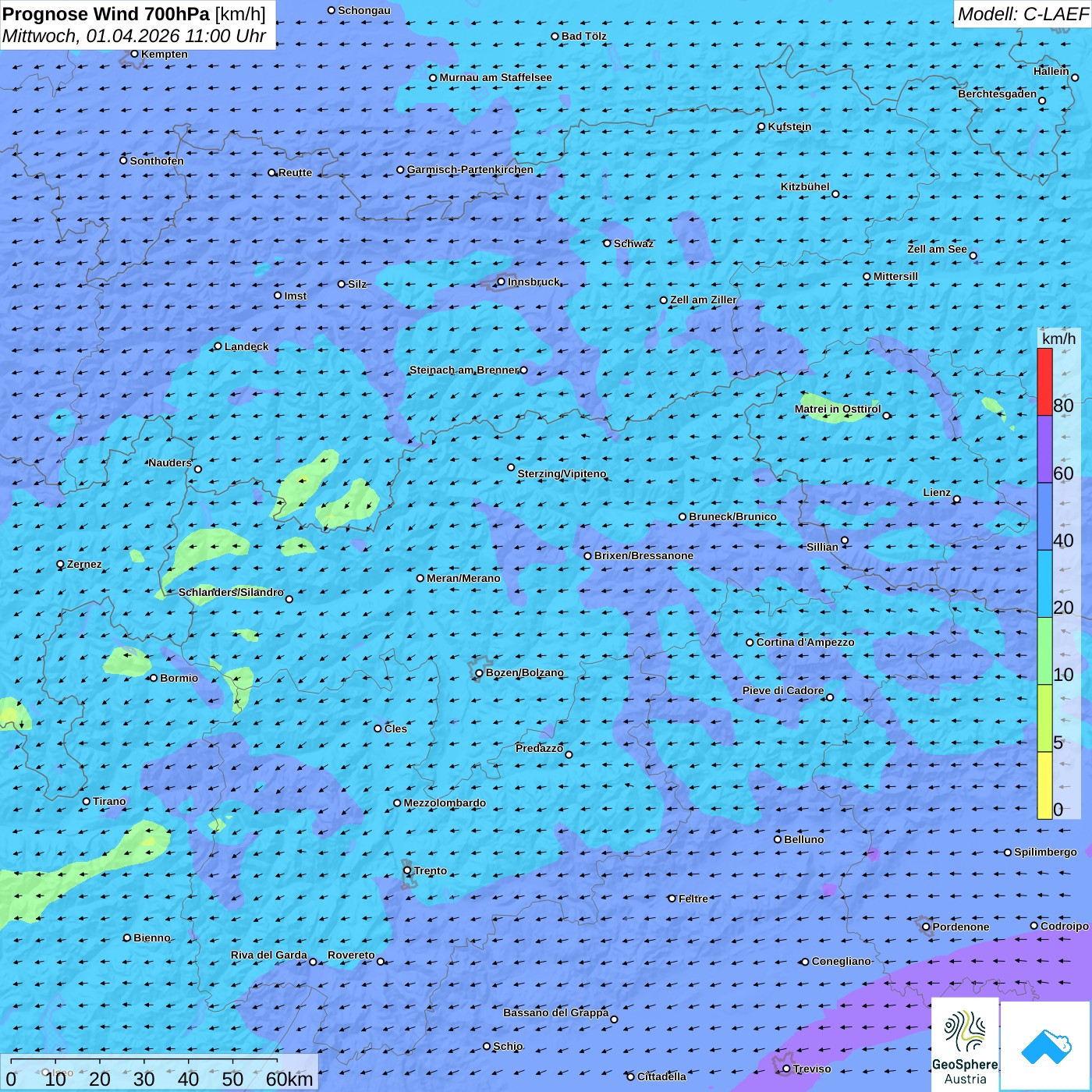The image size is (1092, 1092).
Task: Click the GeoSphere Austria logo
Action: click(x=965, y=1044)
